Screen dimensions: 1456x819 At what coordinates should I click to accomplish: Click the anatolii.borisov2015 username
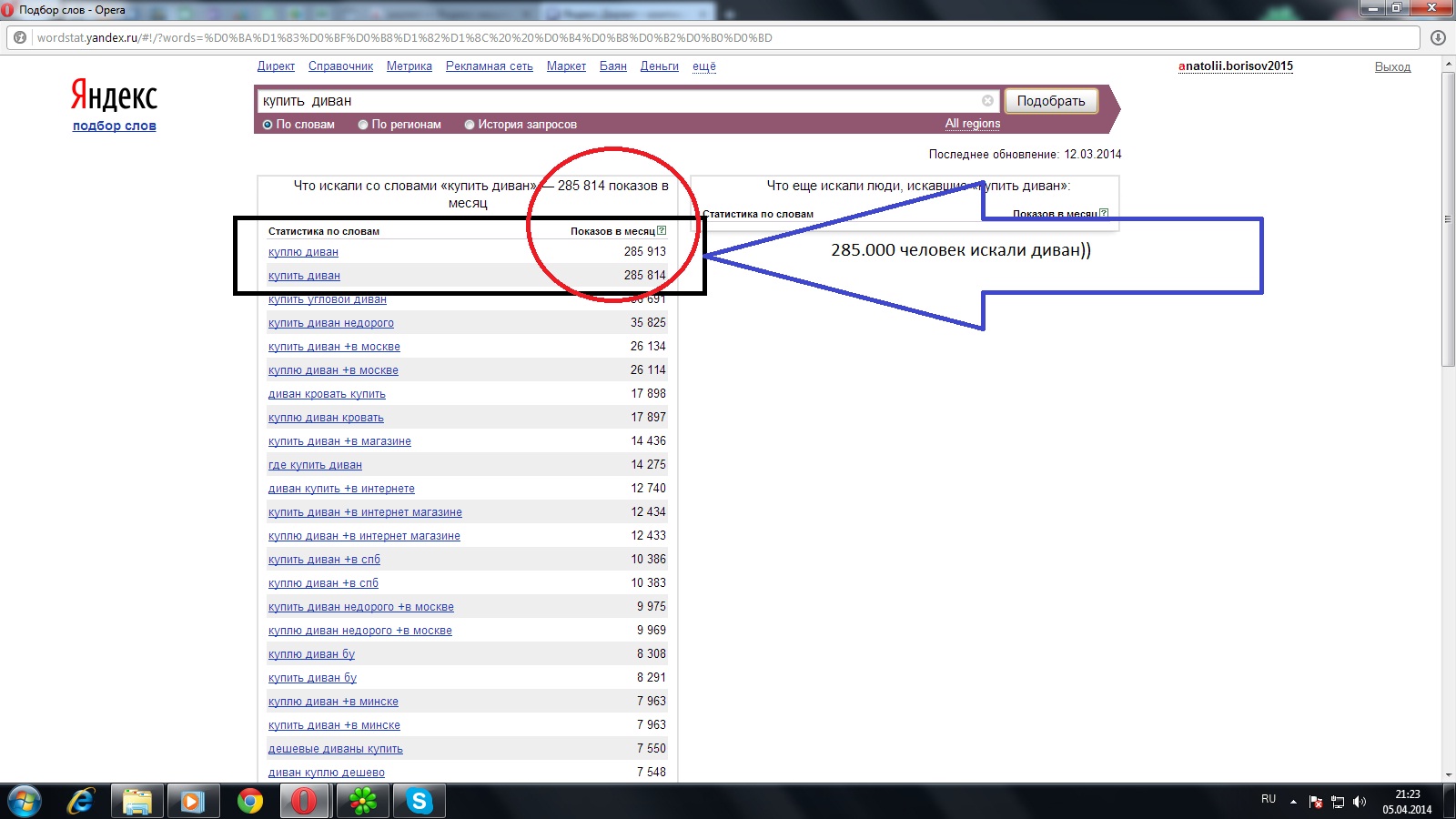1236,66
